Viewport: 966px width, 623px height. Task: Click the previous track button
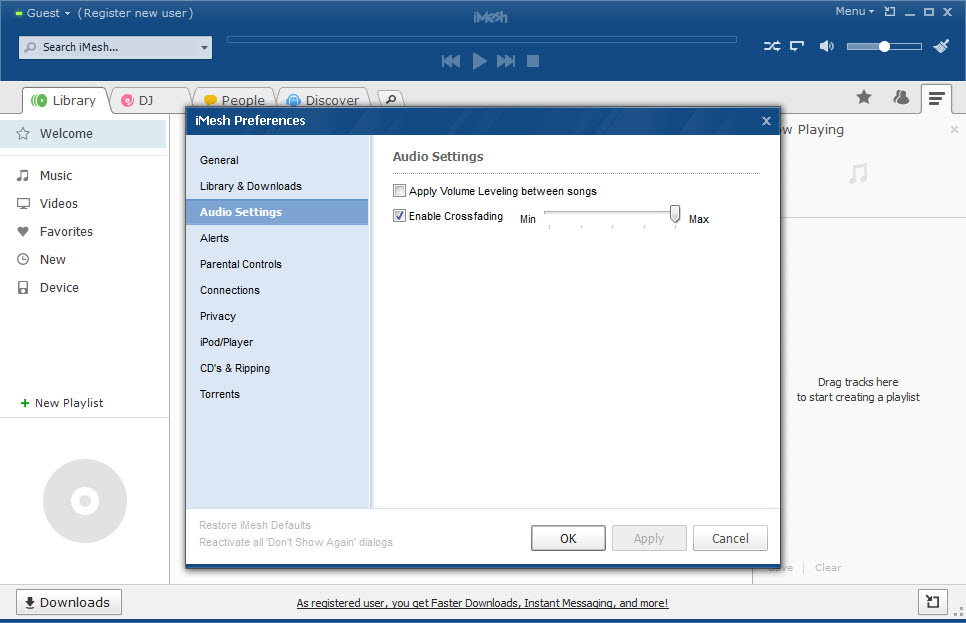click(451, 61)
